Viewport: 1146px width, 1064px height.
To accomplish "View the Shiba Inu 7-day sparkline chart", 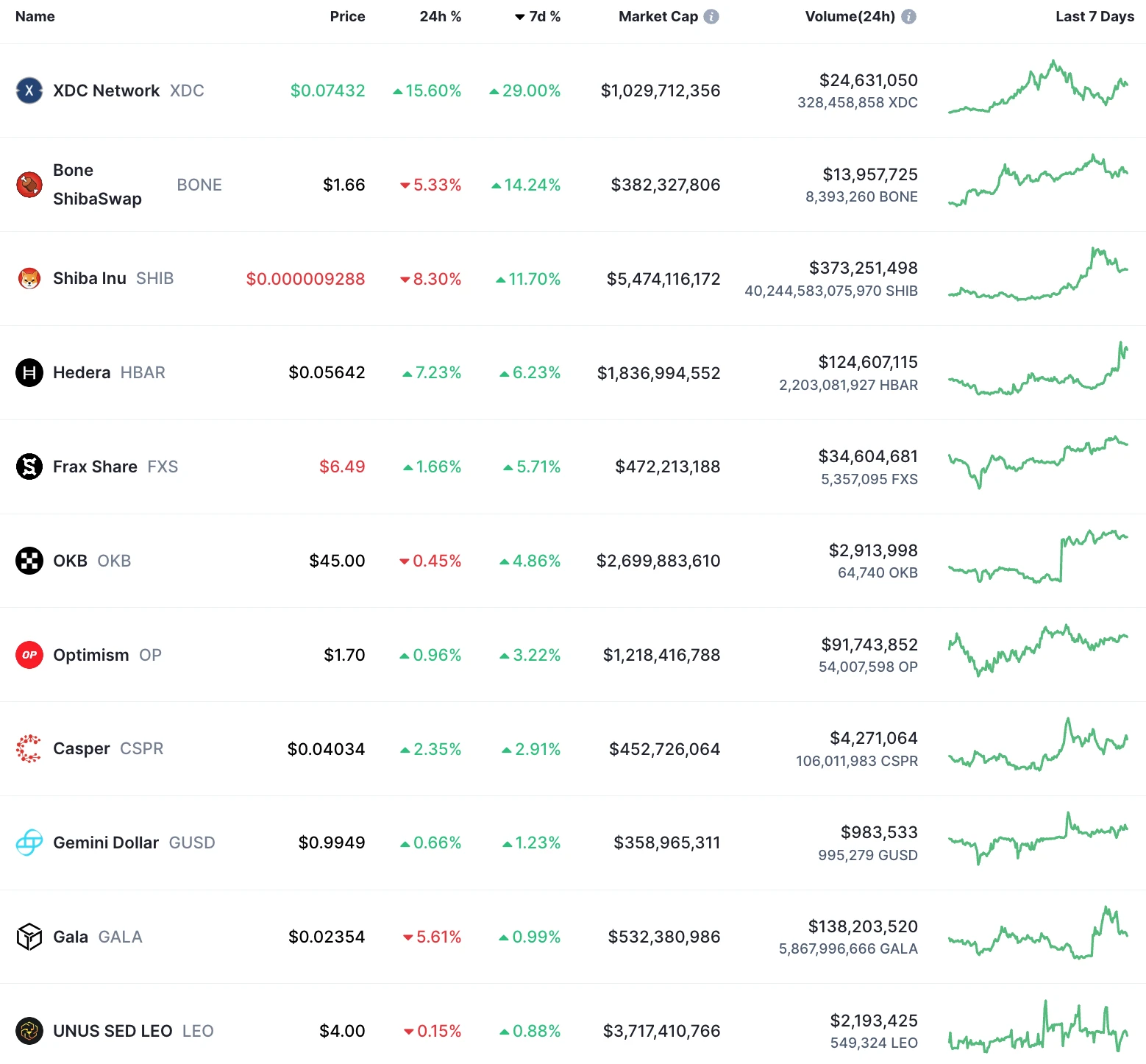I will [1038, 274].
